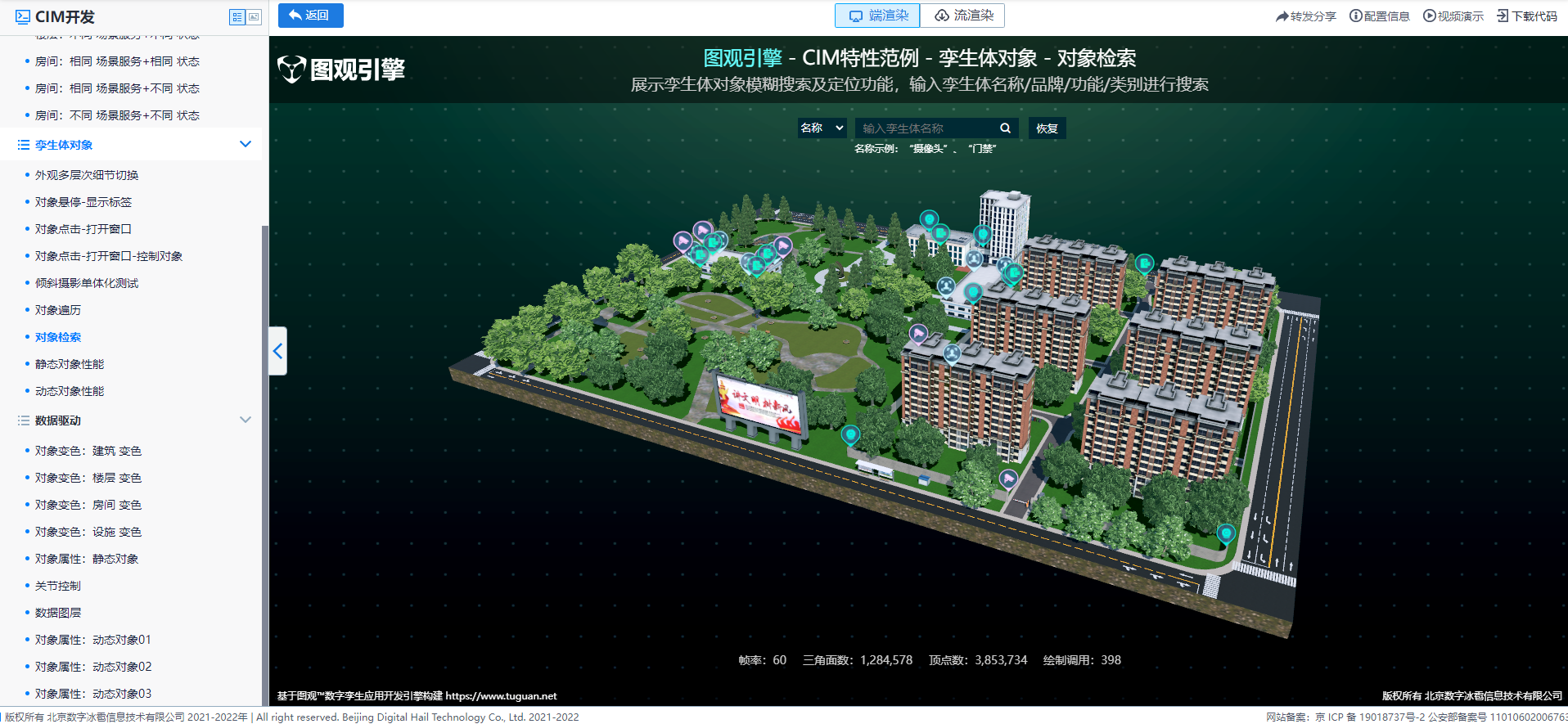Select 流渲染 streaming render mode
Screen dimensions: 1568x724
point(963,16)
